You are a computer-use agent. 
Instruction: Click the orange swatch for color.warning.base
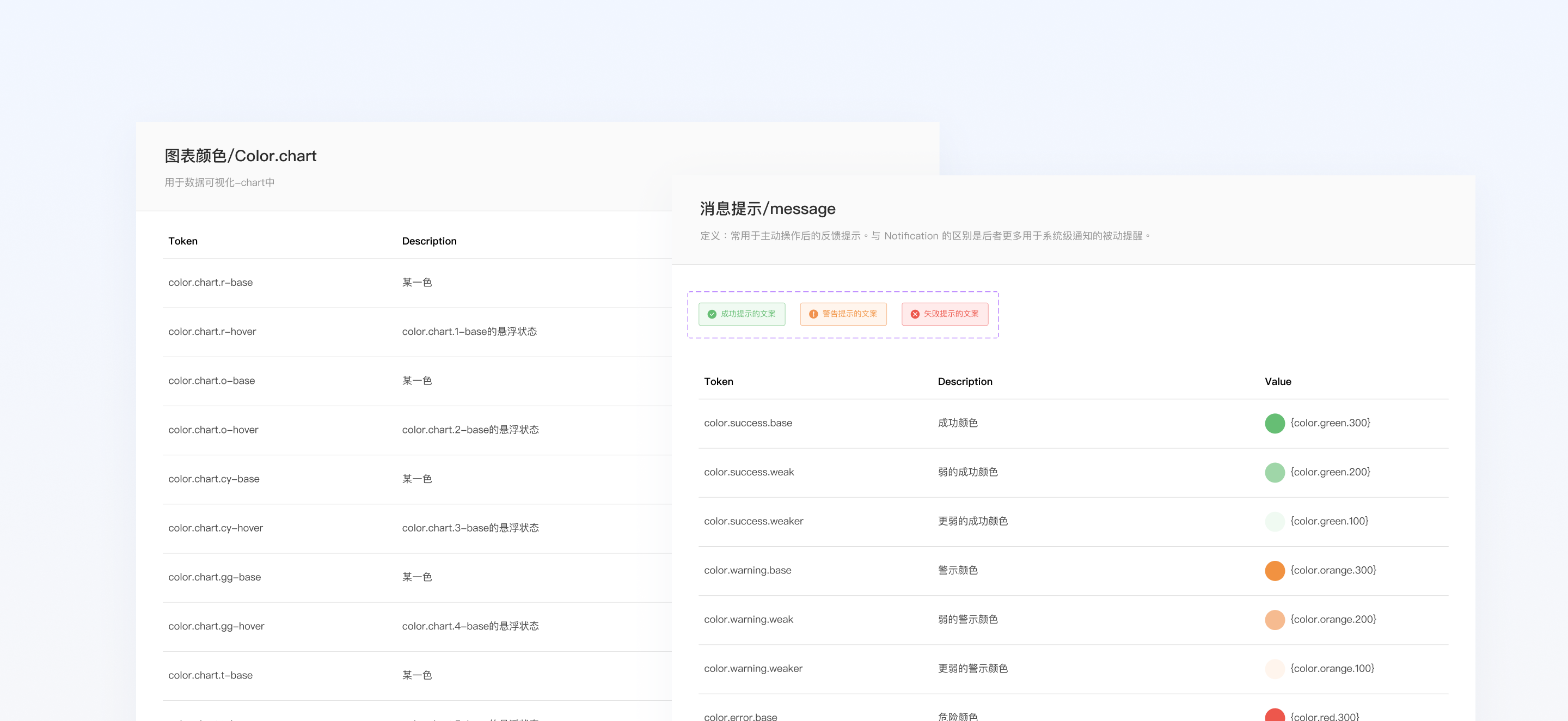1274,571
